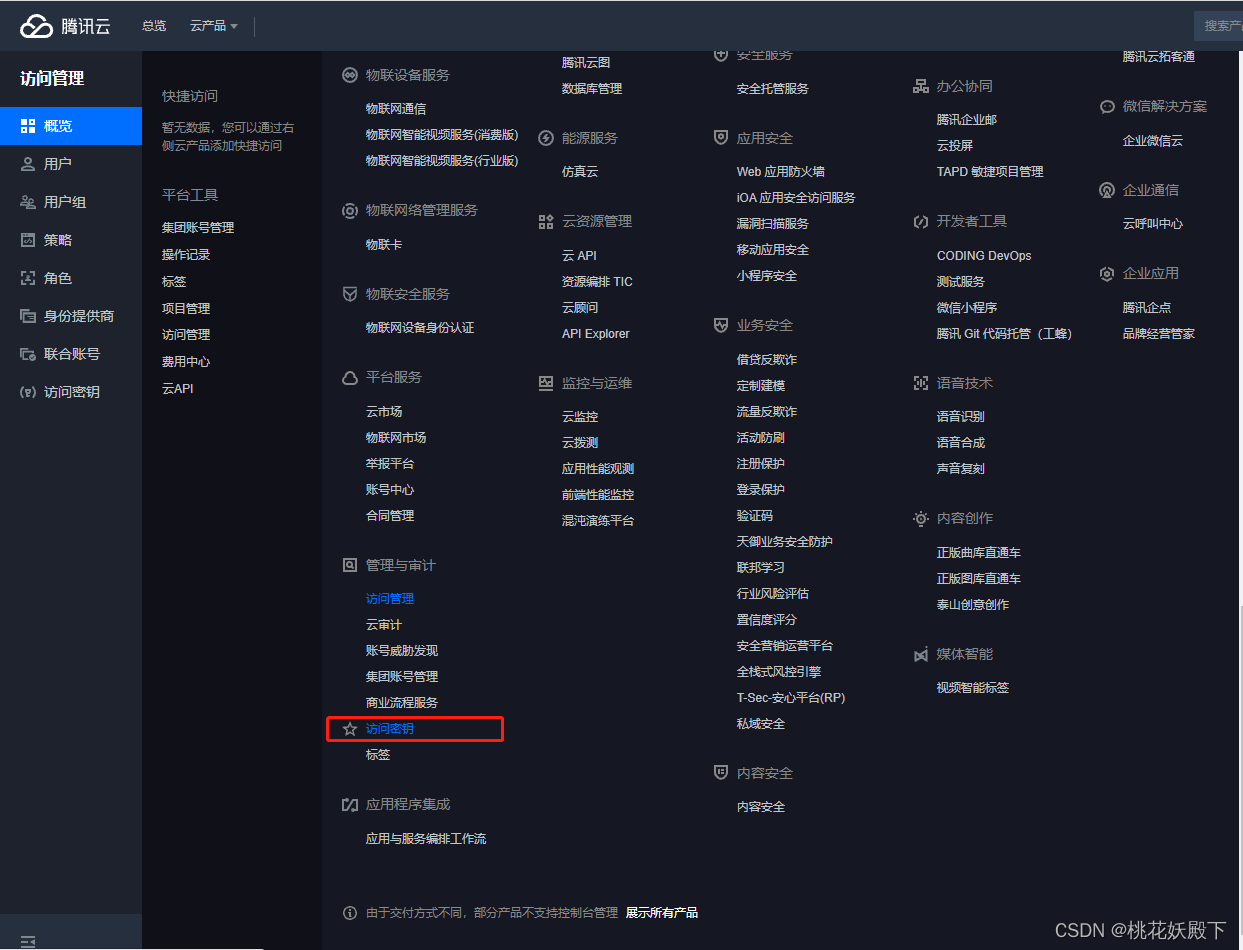This screenshot has height=950, width=1243.
Task: Open API Explorer product link
Action: click(596, 334)
